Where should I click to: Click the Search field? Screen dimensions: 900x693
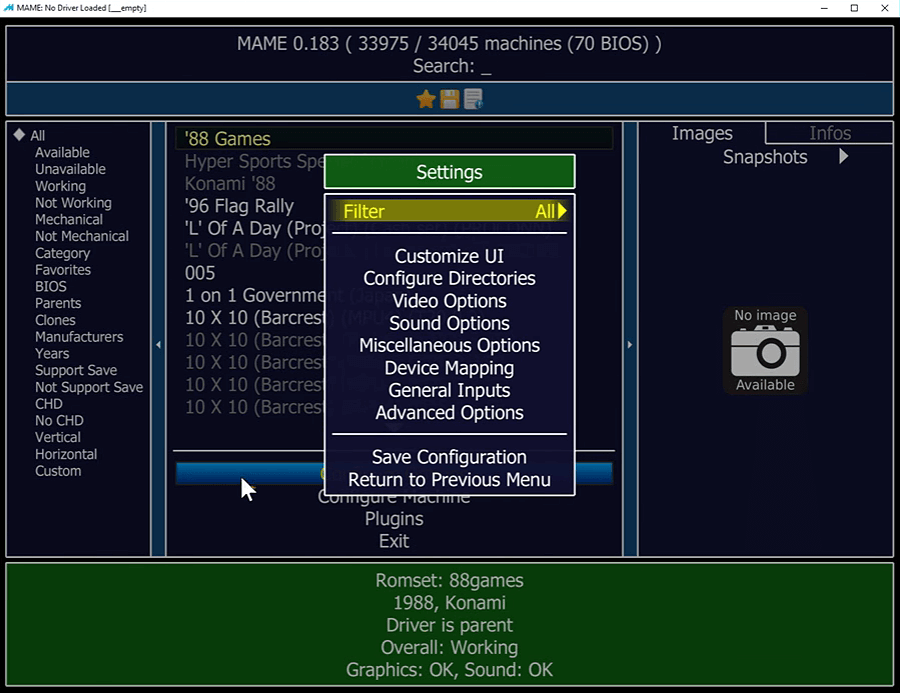click(452, 66)
